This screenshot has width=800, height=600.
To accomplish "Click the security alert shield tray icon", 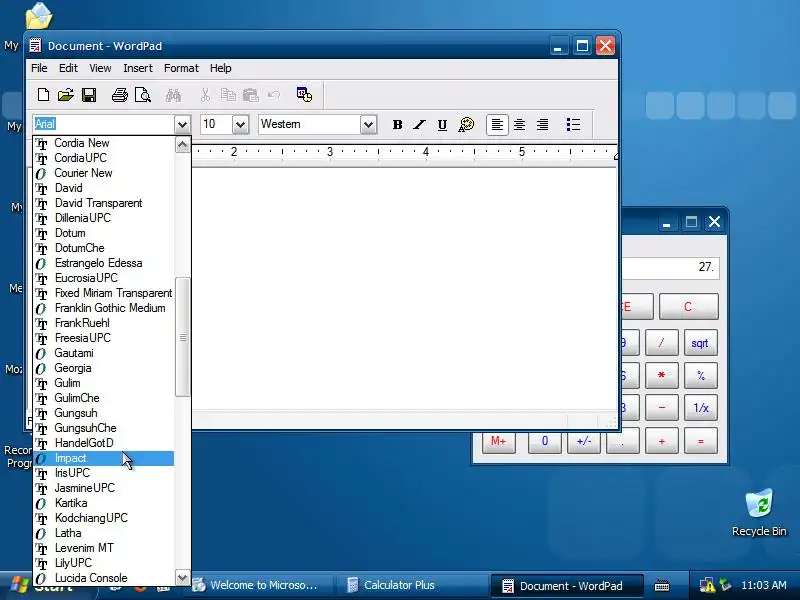I will [708, 585].
